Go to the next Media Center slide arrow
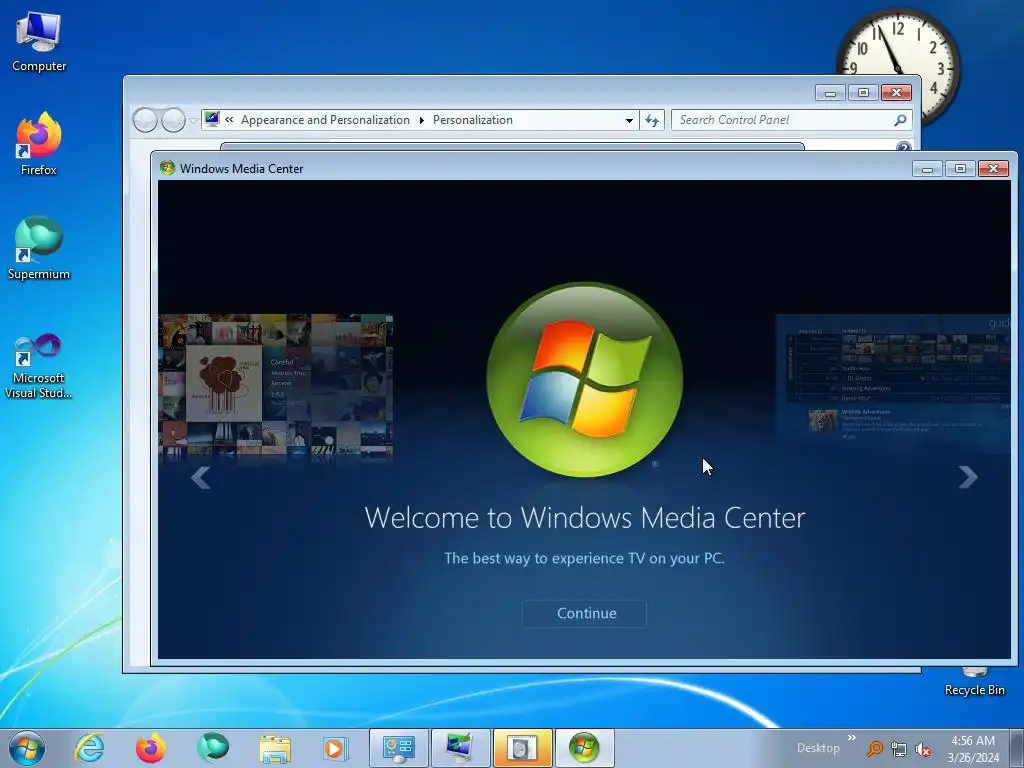Image resolution: width=1024 pixels, height=768 pixels. pos(968,477)
